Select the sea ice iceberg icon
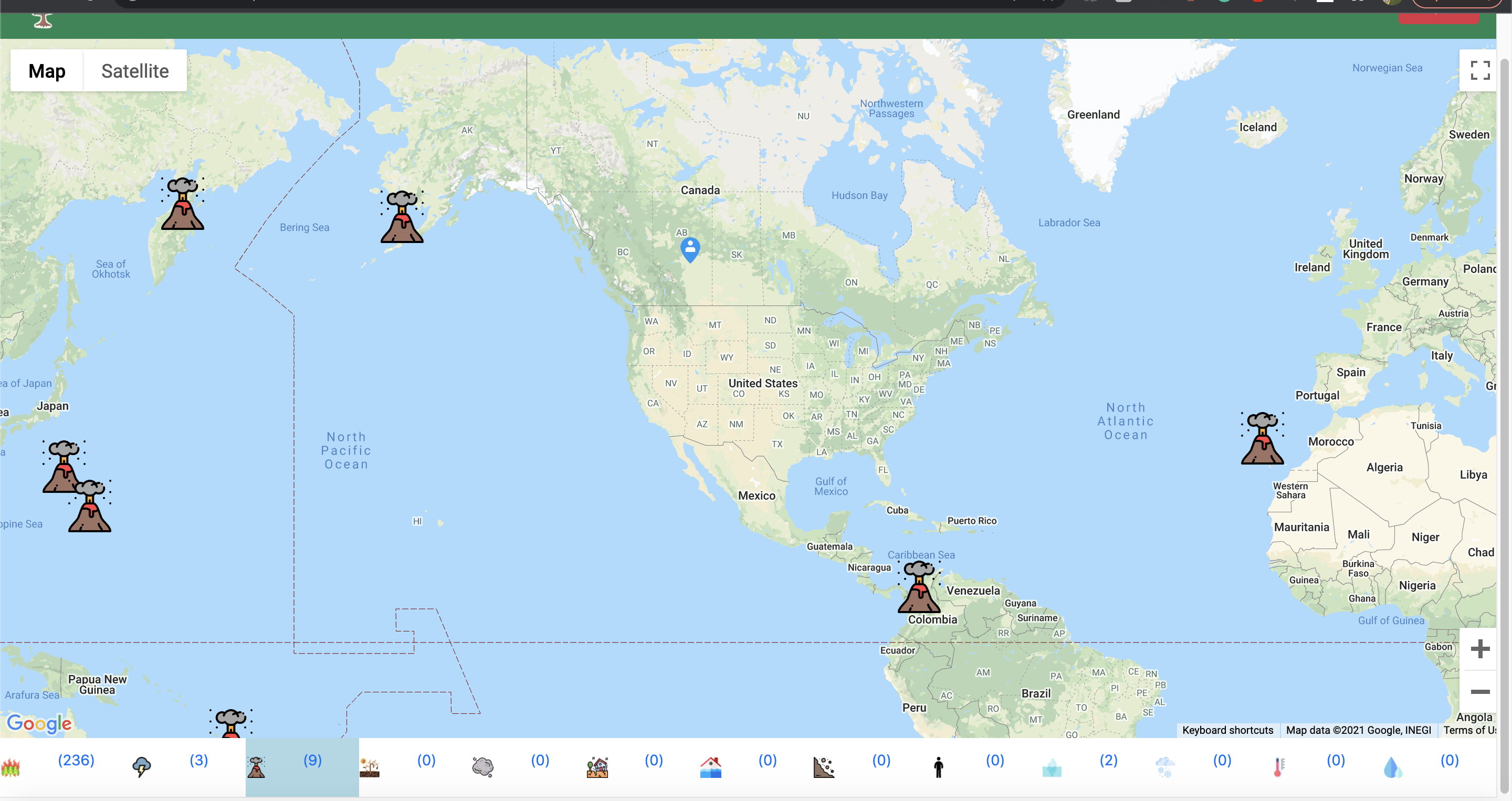The height and width of the screenshot is (801, 1512). pyautogui.click(x=1051, y=767)
